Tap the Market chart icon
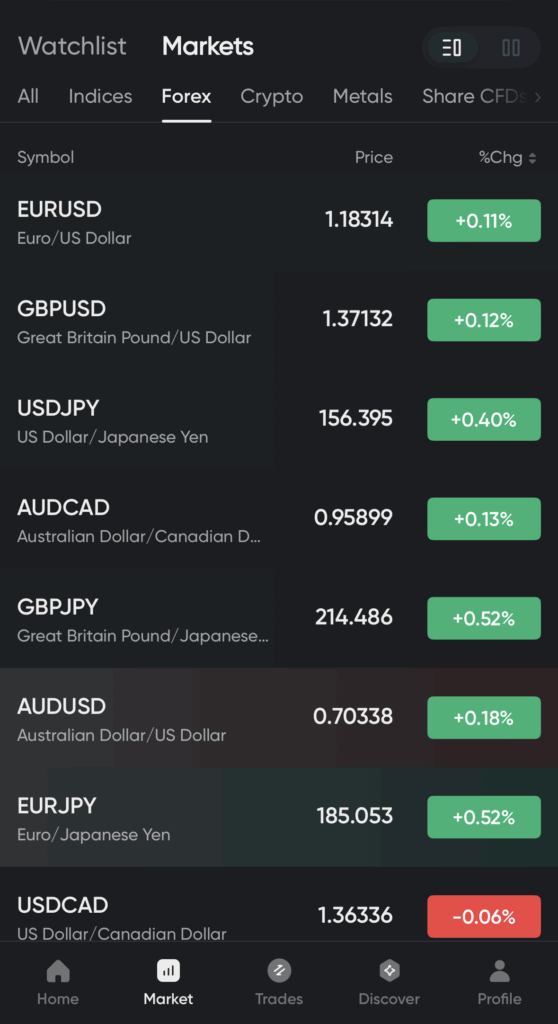Screen dimensions: 558x1024 click(x=169, y=971)
